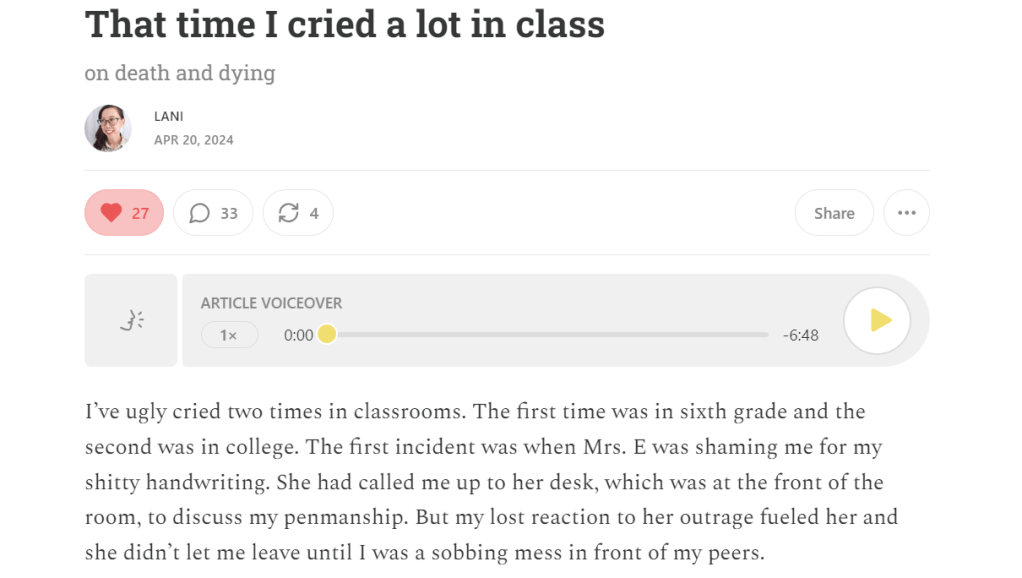
Task: Click the red heart like button
Action: point(111,213)
